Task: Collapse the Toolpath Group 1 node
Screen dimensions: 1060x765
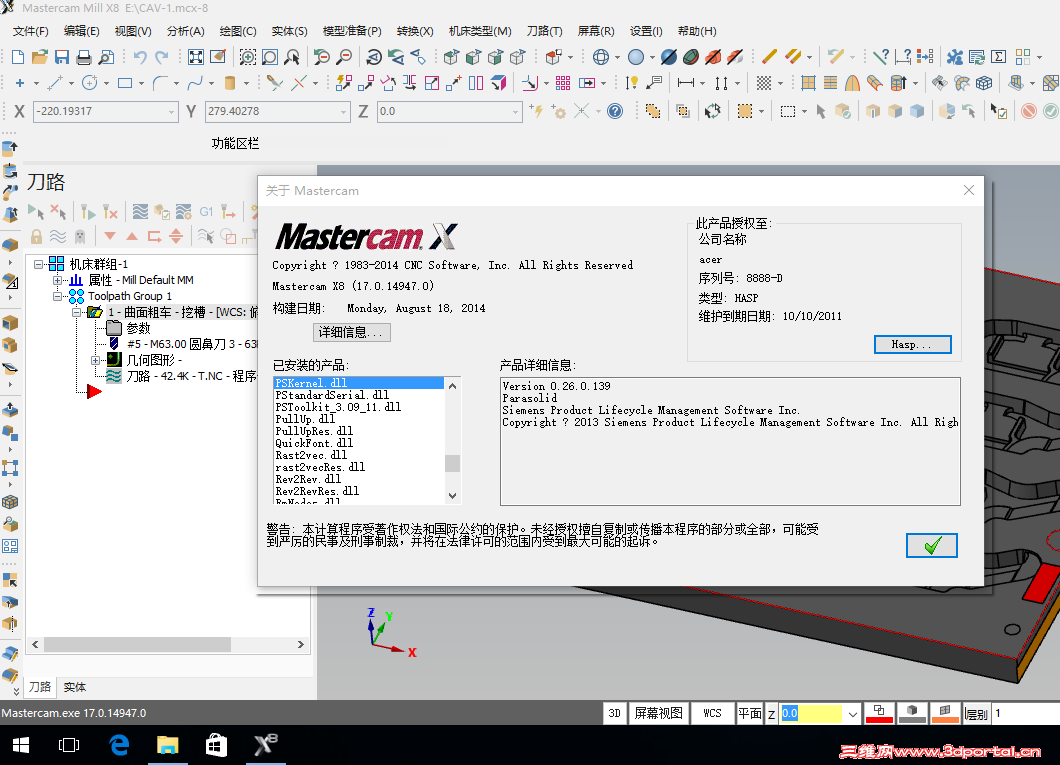Action: click(x=57, y=296)
